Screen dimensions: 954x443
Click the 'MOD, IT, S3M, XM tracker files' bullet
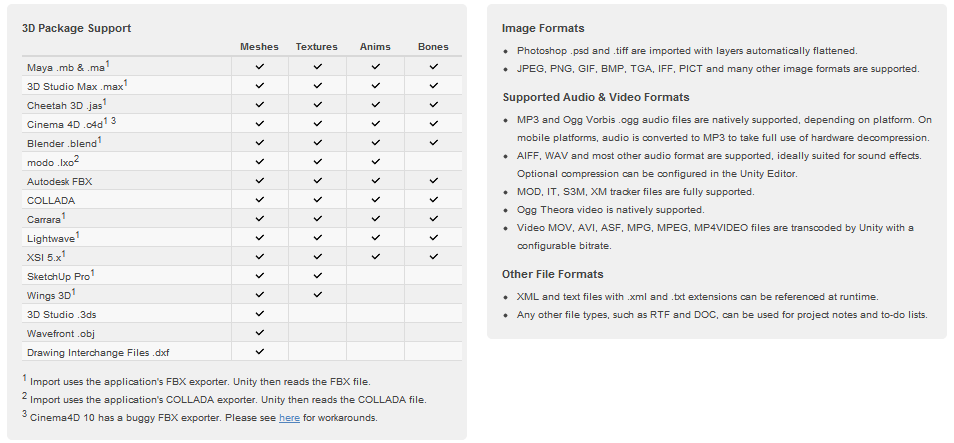click(x=636, y=192)
